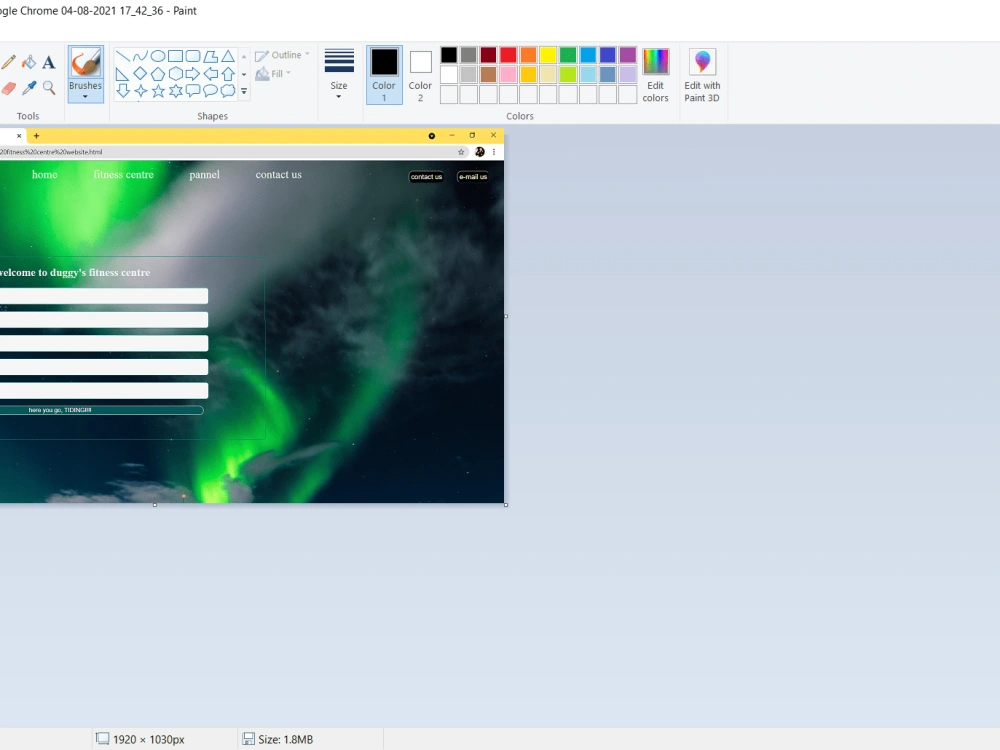Pick the Hexagon shape

pyautogui.click(x=175, y=74)
